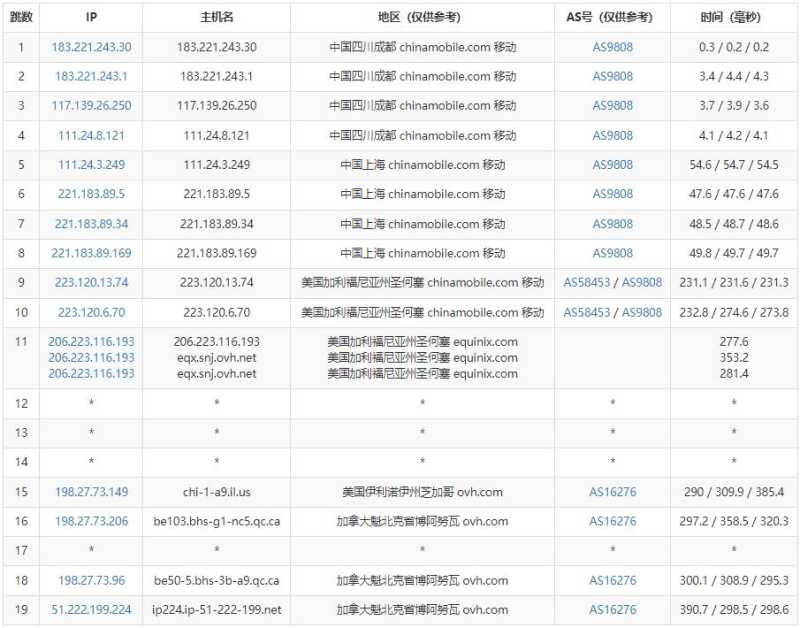This screenshot has width=800, height=628.
Task: Click the 跳数 column header
Action: [21, 17]
